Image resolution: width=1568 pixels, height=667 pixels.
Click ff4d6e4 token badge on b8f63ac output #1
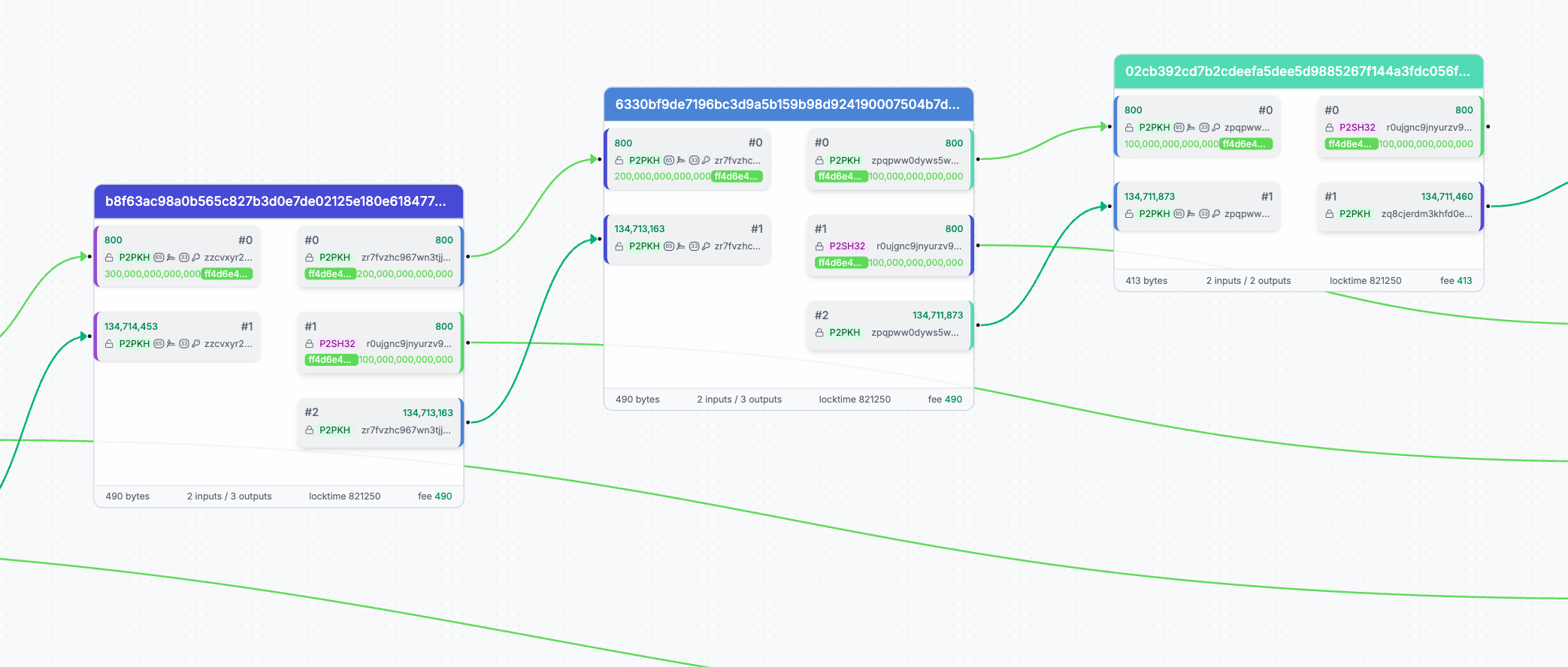point(331,360)
